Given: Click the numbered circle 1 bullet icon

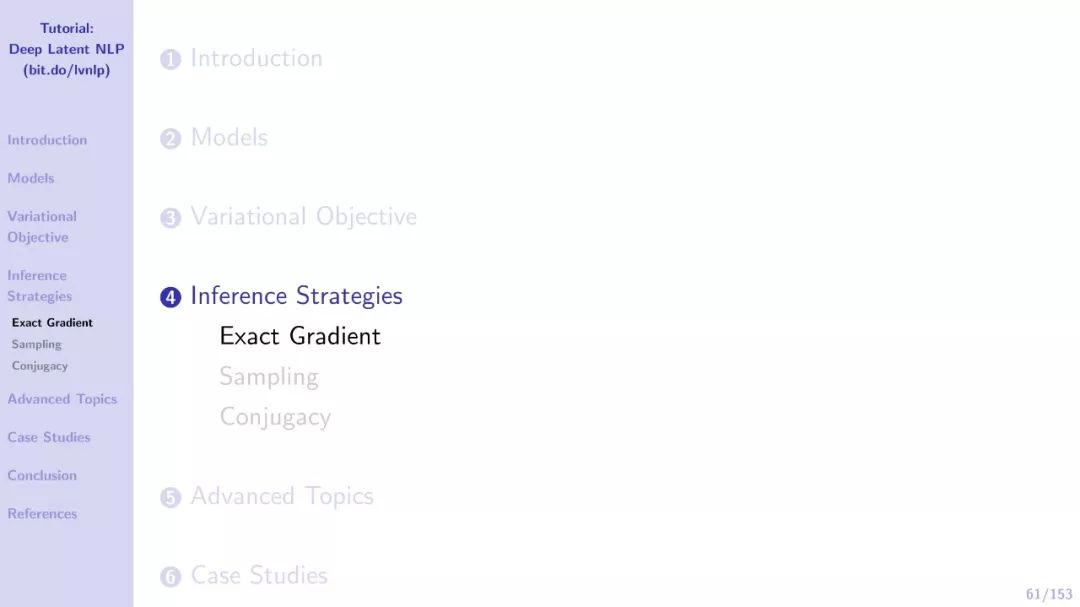Looking at the screenshot, I should click(170, 60).
